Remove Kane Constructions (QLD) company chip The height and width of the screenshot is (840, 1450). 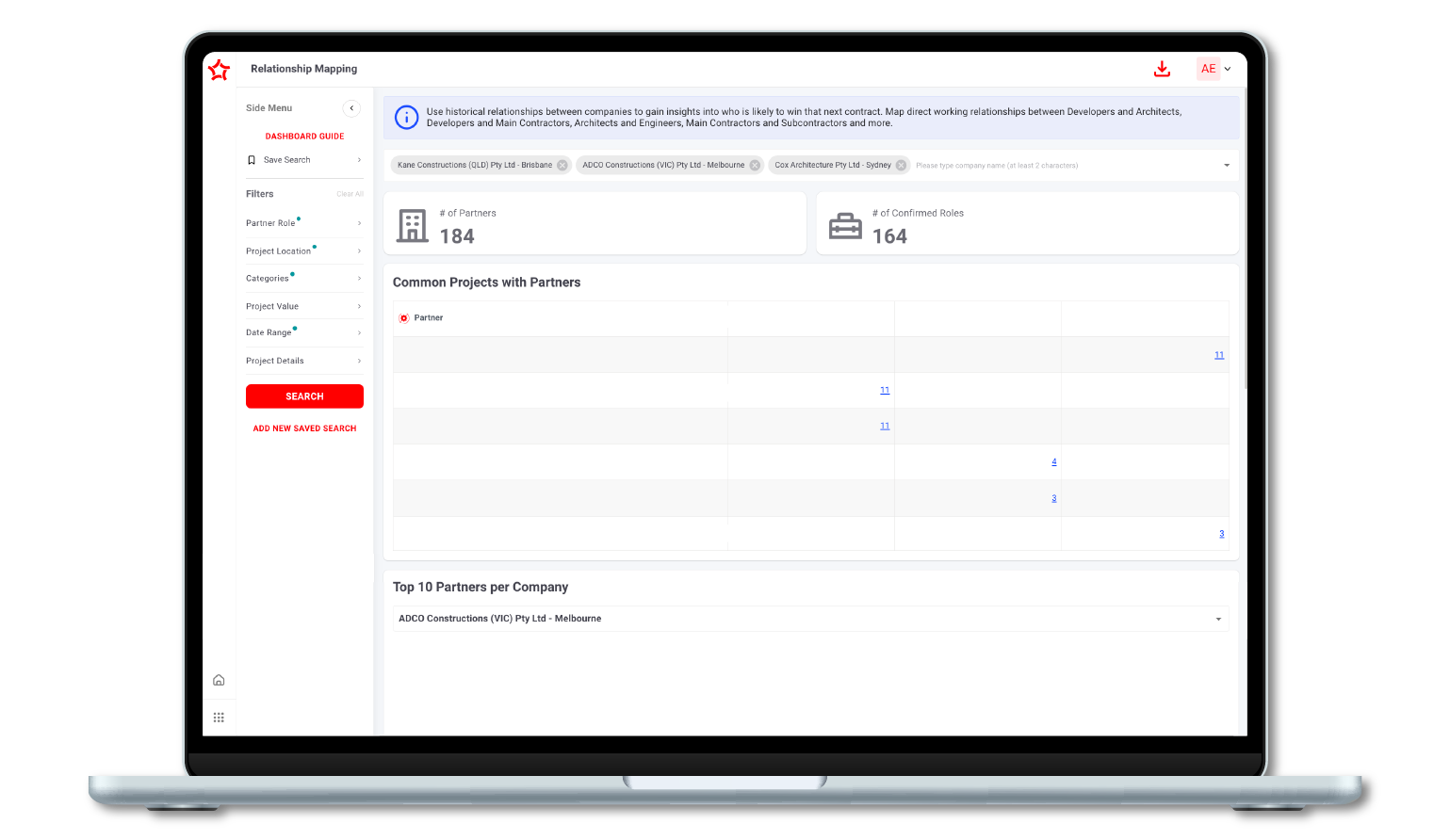[x=562, y=166]
